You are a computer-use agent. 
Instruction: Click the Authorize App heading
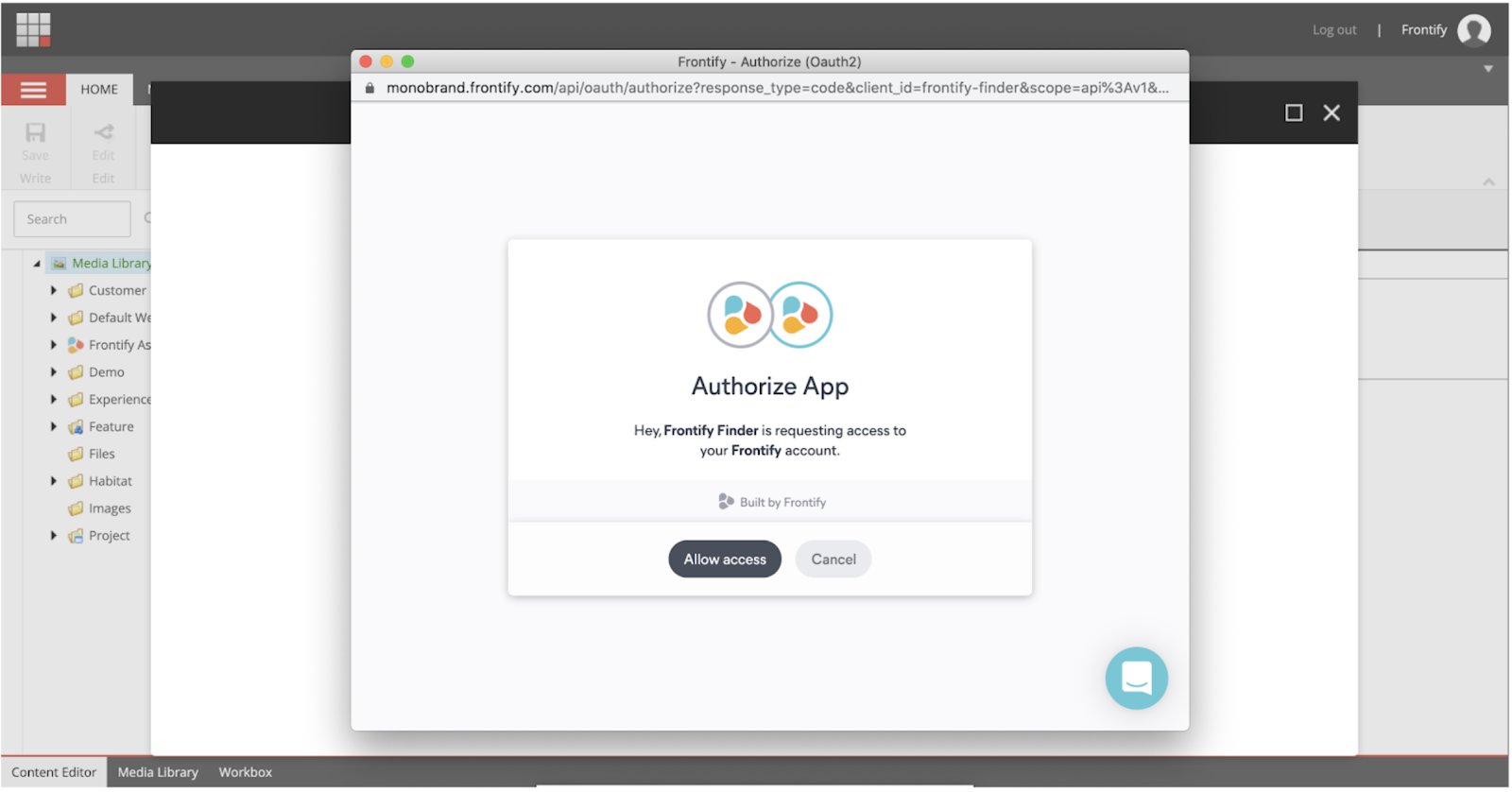(x=770, y=387)
